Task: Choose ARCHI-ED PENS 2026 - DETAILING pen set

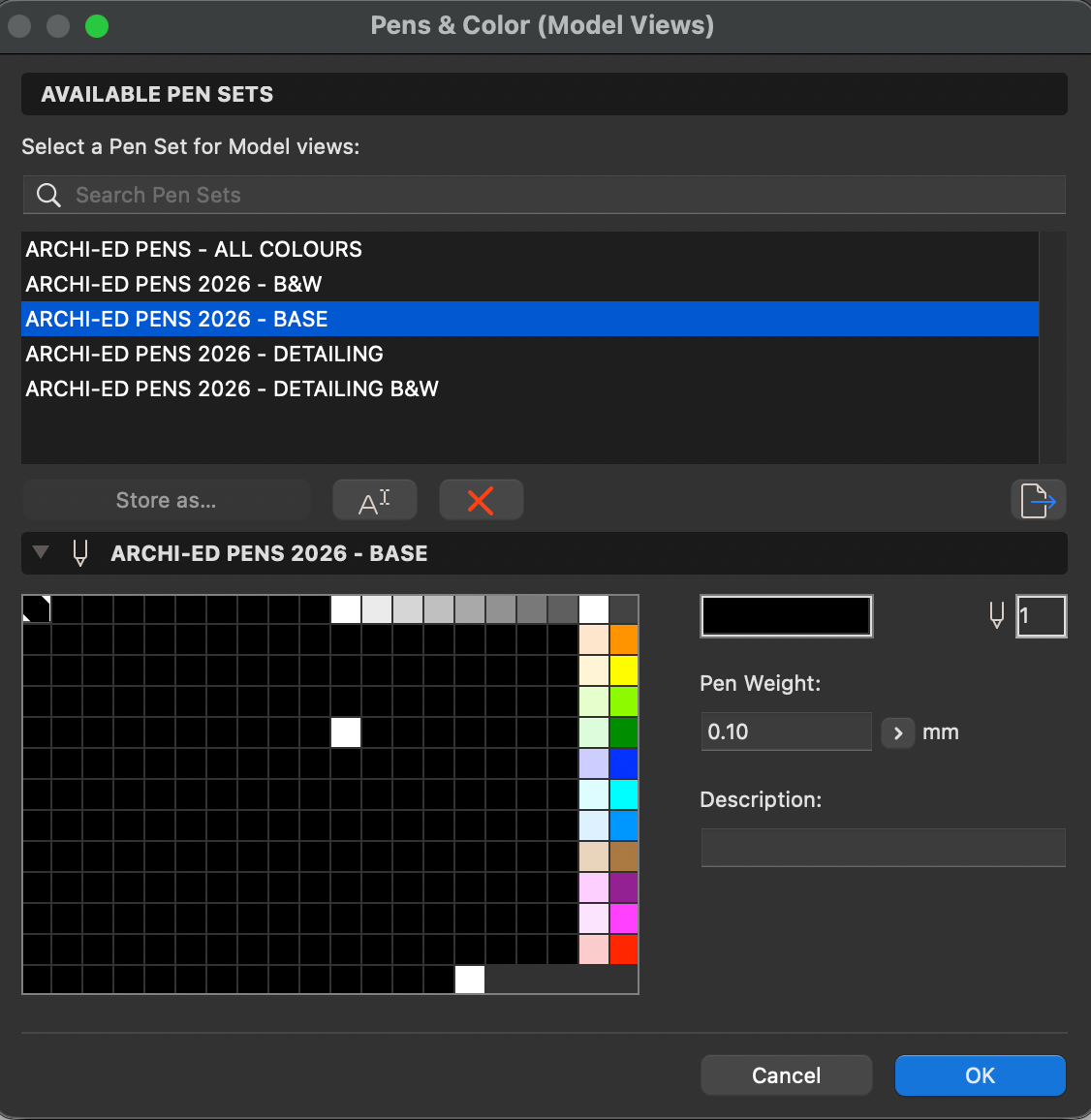Action: (x=204, y=354)
